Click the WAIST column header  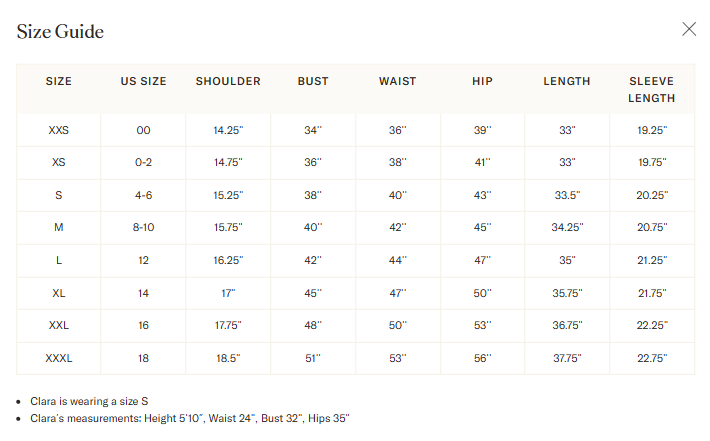pyautogui.click(x=398, y=81)
